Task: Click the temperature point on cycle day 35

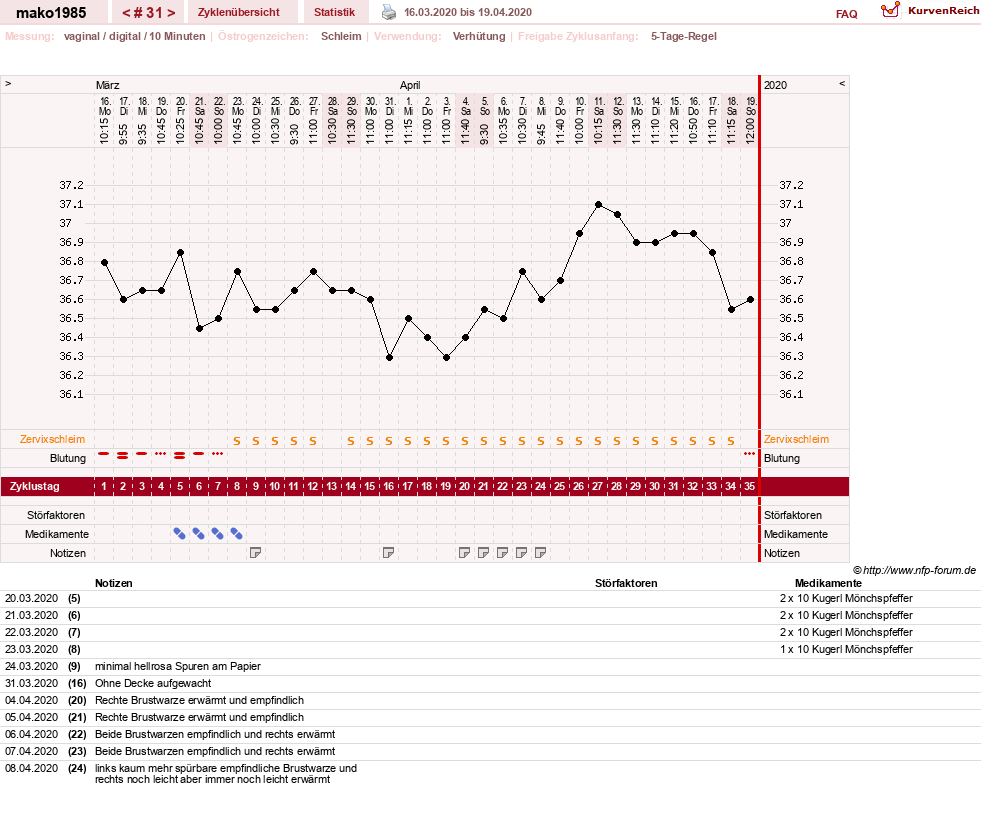Action: [x=750, y=300]
